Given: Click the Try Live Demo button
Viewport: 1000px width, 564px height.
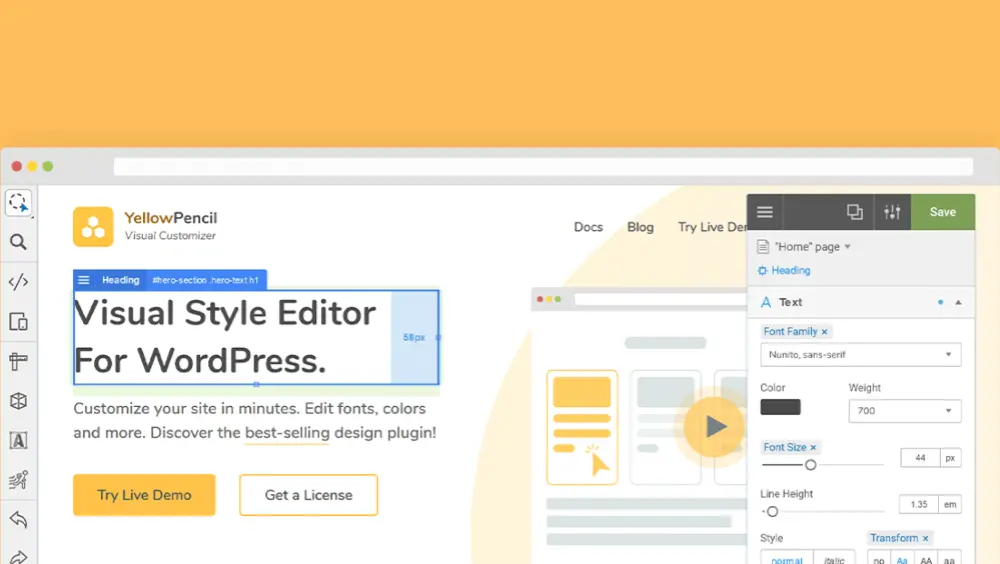Looking at the screenshot, I should coord(144,495).
